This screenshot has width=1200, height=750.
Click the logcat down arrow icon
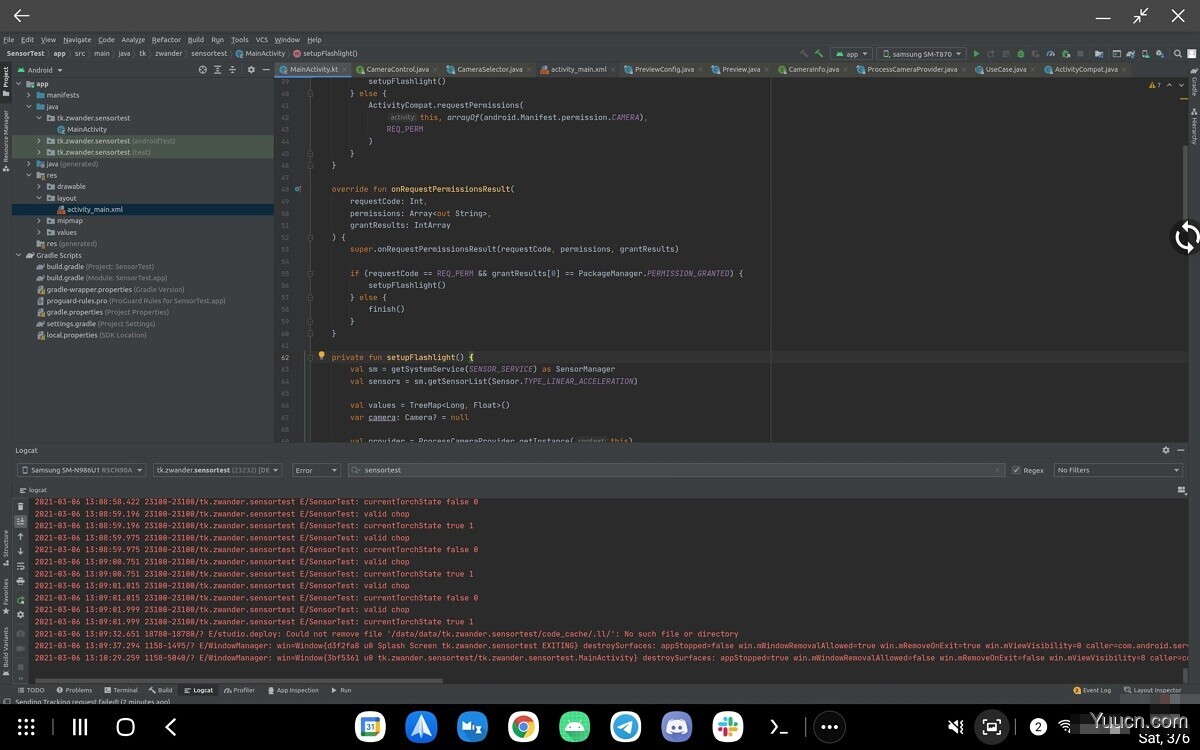click(20, 552)
